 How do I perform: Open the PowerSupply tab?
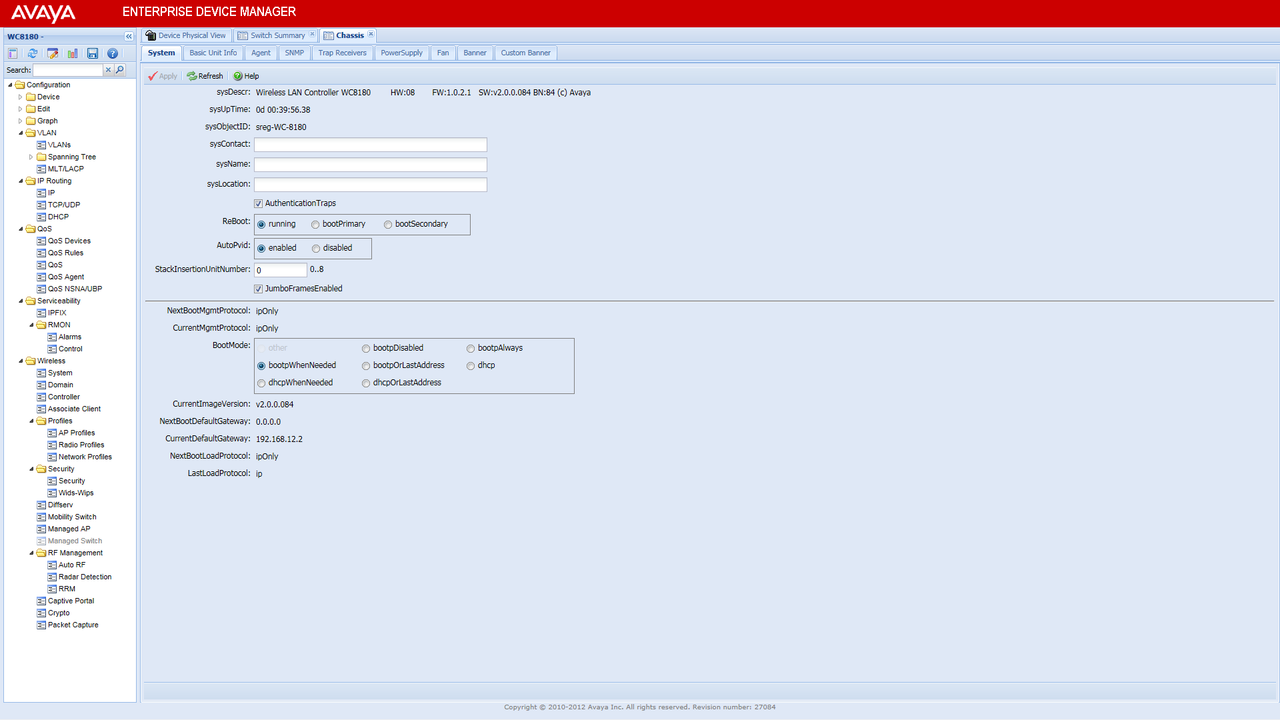click(402, 53)
